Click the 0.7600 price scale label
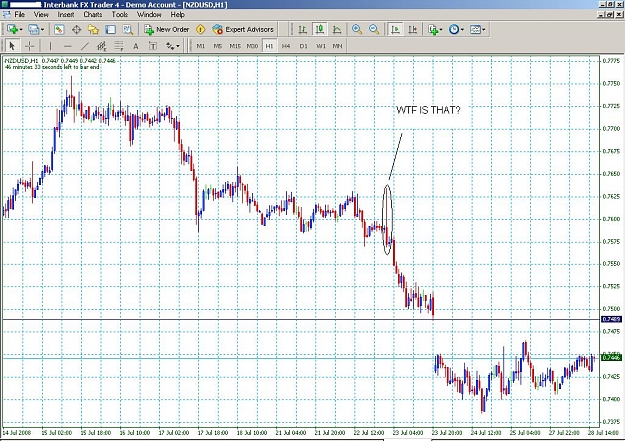Image resolution: width=625 pixels, height=441 pixels. 611,219
